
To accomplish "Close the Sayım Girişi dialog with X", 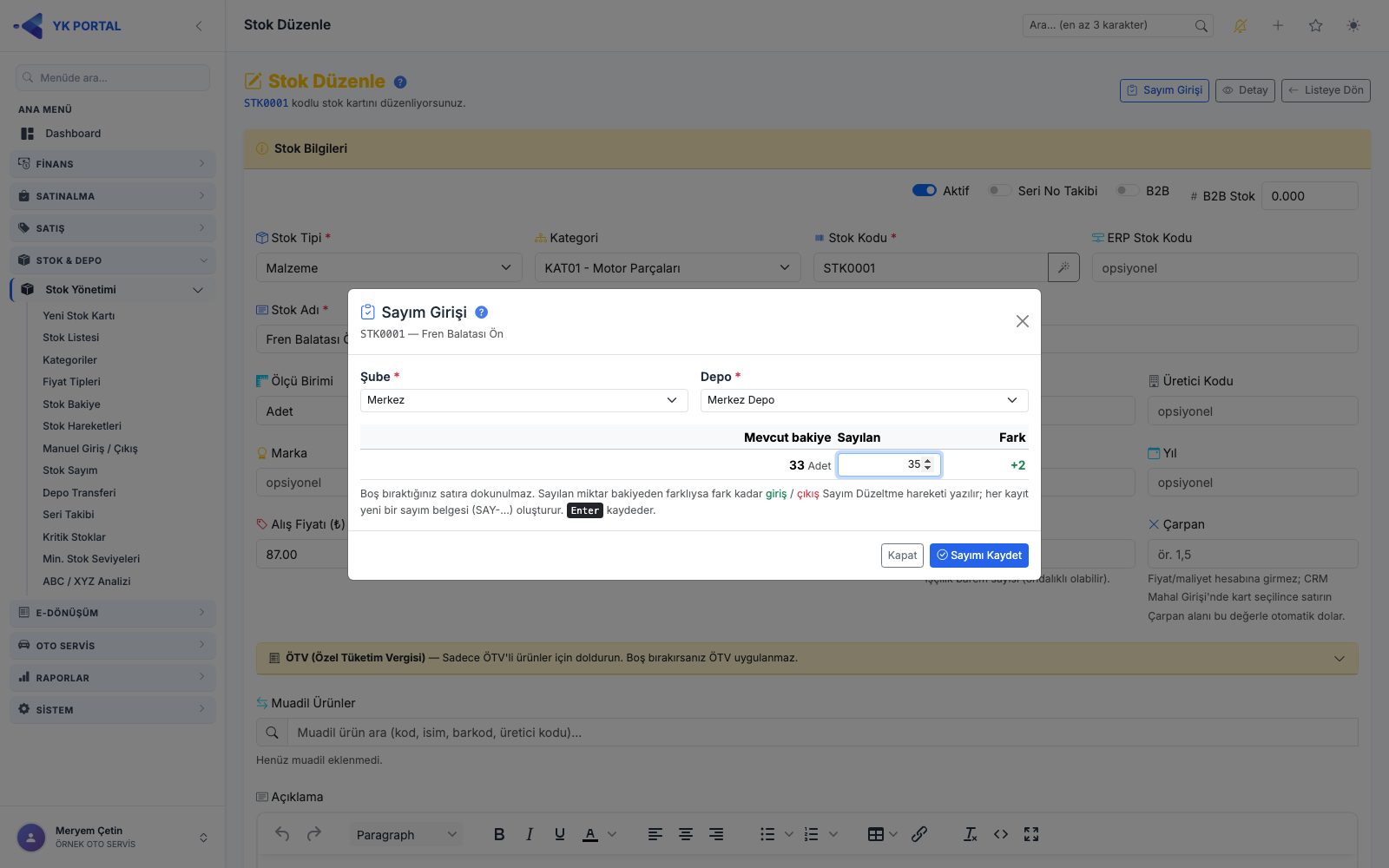I will pos(1023,321).
